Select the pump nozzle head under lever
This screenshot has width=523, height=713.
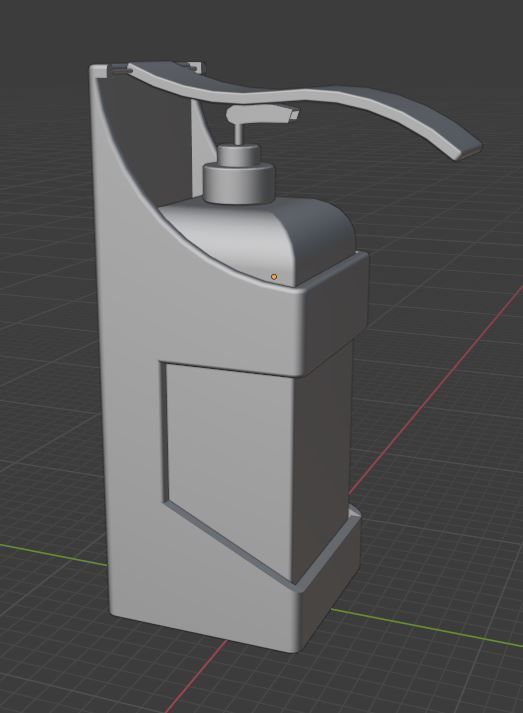(263, 114)
